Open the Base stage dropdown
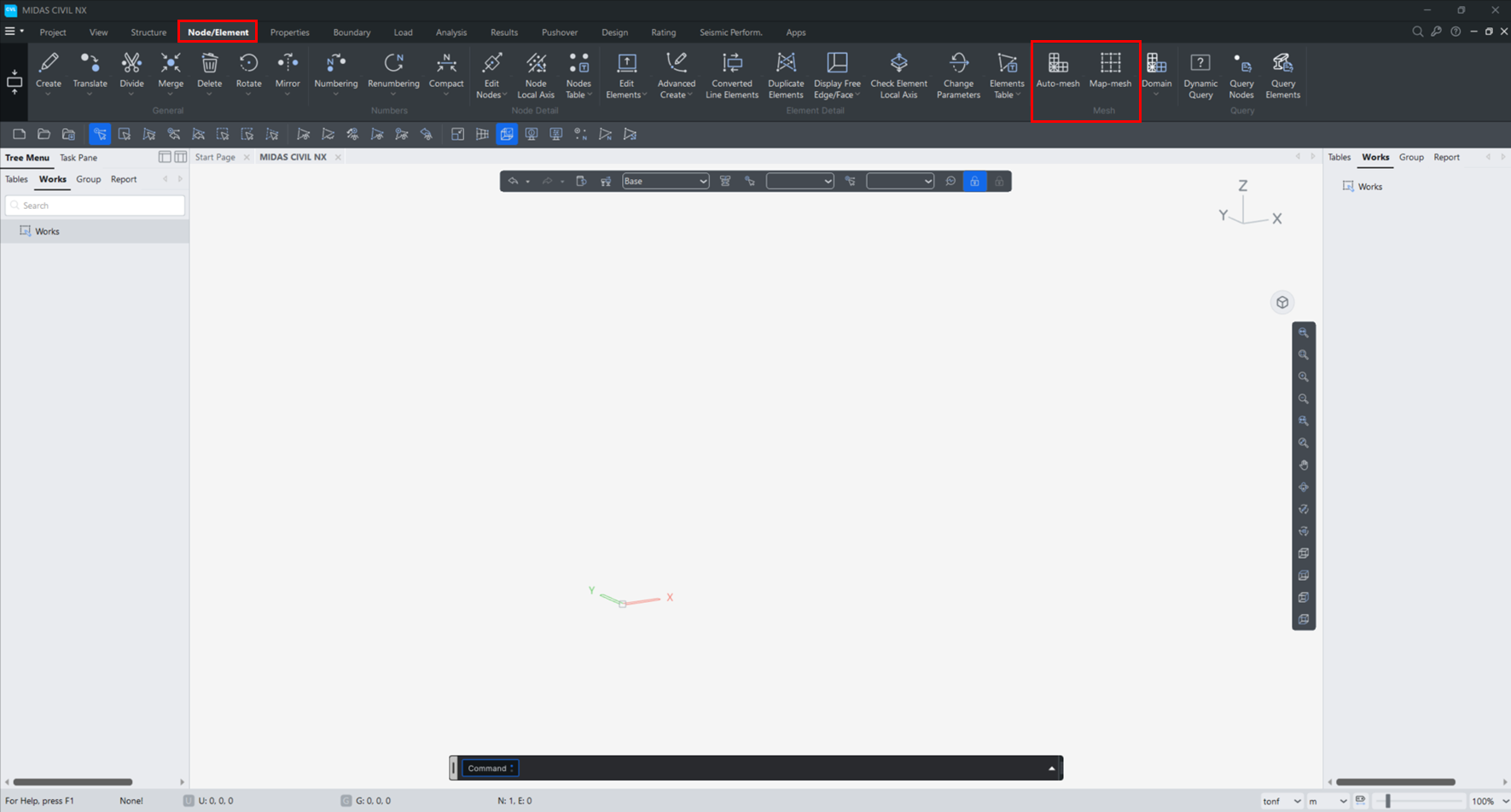 [x=665, y=181]
